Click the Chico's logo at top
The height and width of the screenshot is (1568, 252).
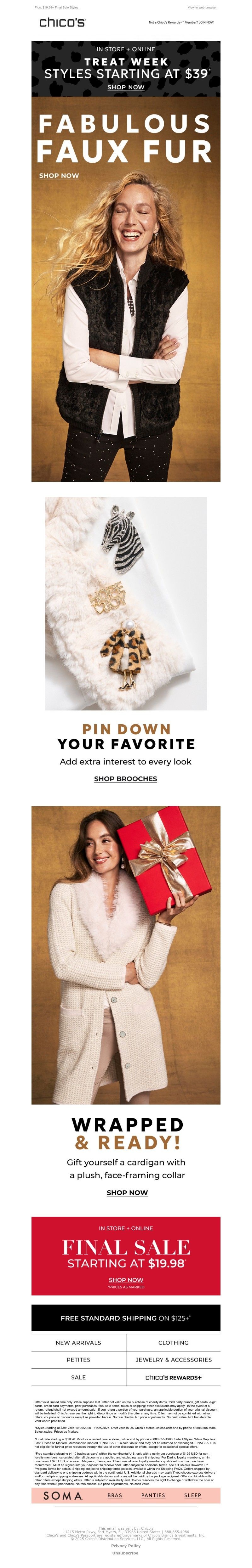point(63,22)
